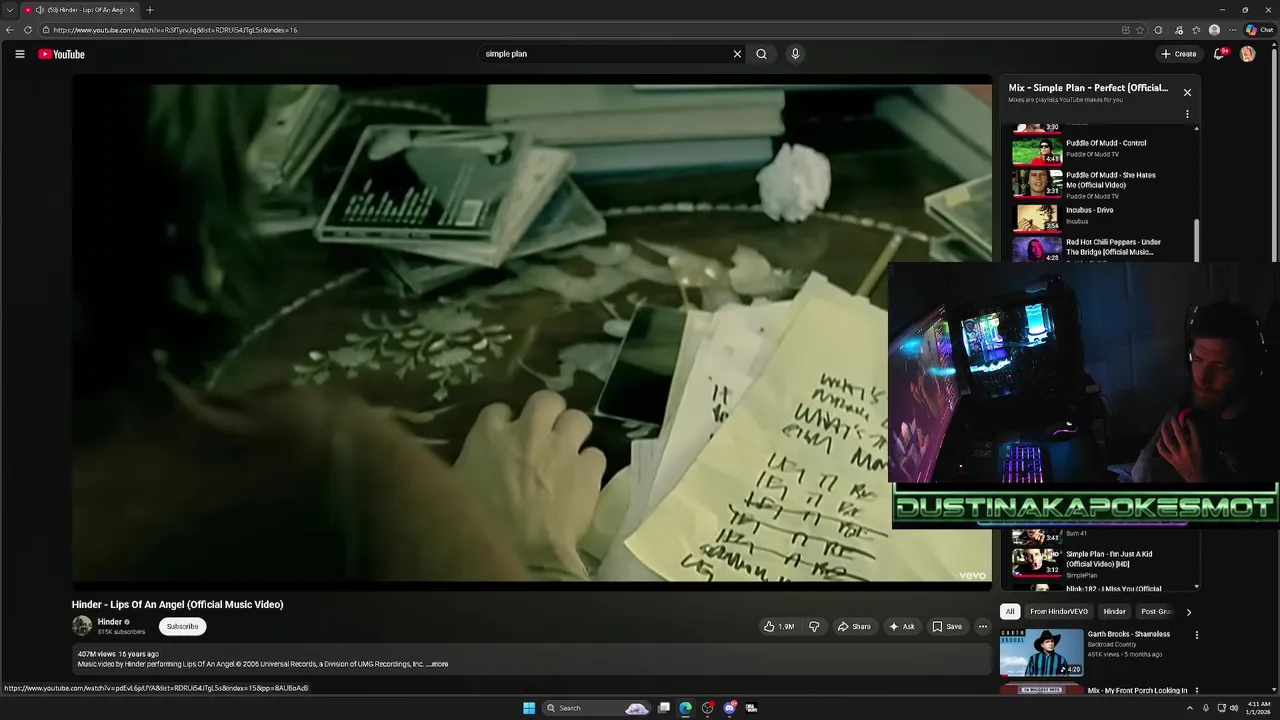Share the Hinder video
Screen dimensions: 1280x720
[x=854, y=626]
